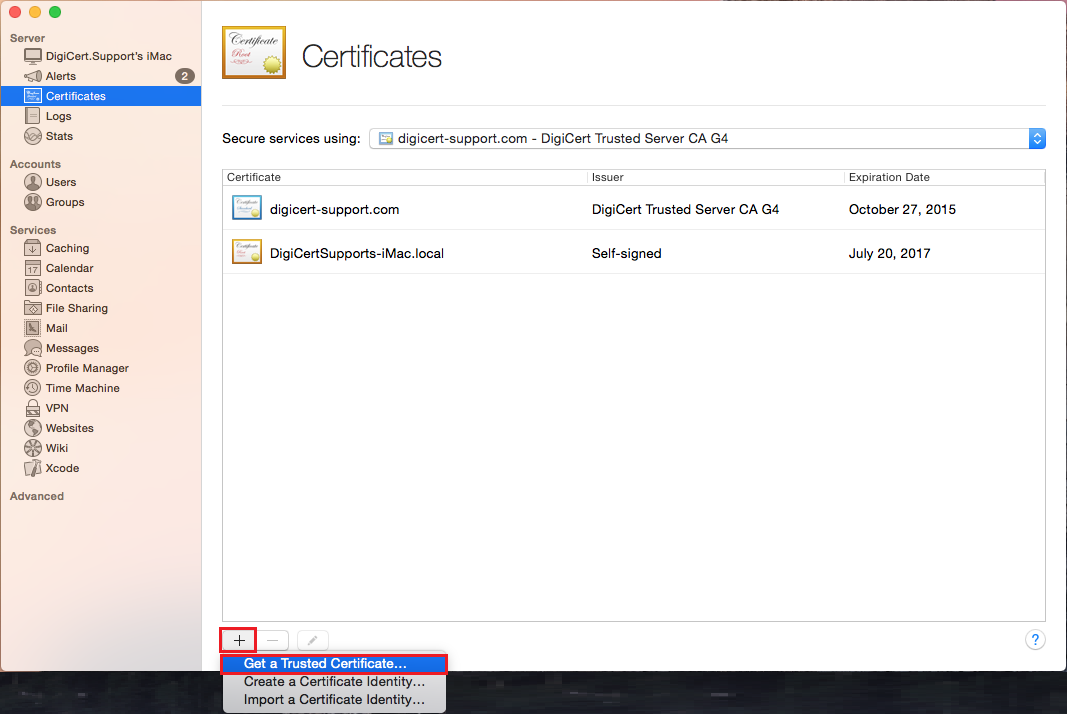The width and height of the screenshot is (1067, 714).
Task: Open the Websites service icon
Action: coord(33,428)
